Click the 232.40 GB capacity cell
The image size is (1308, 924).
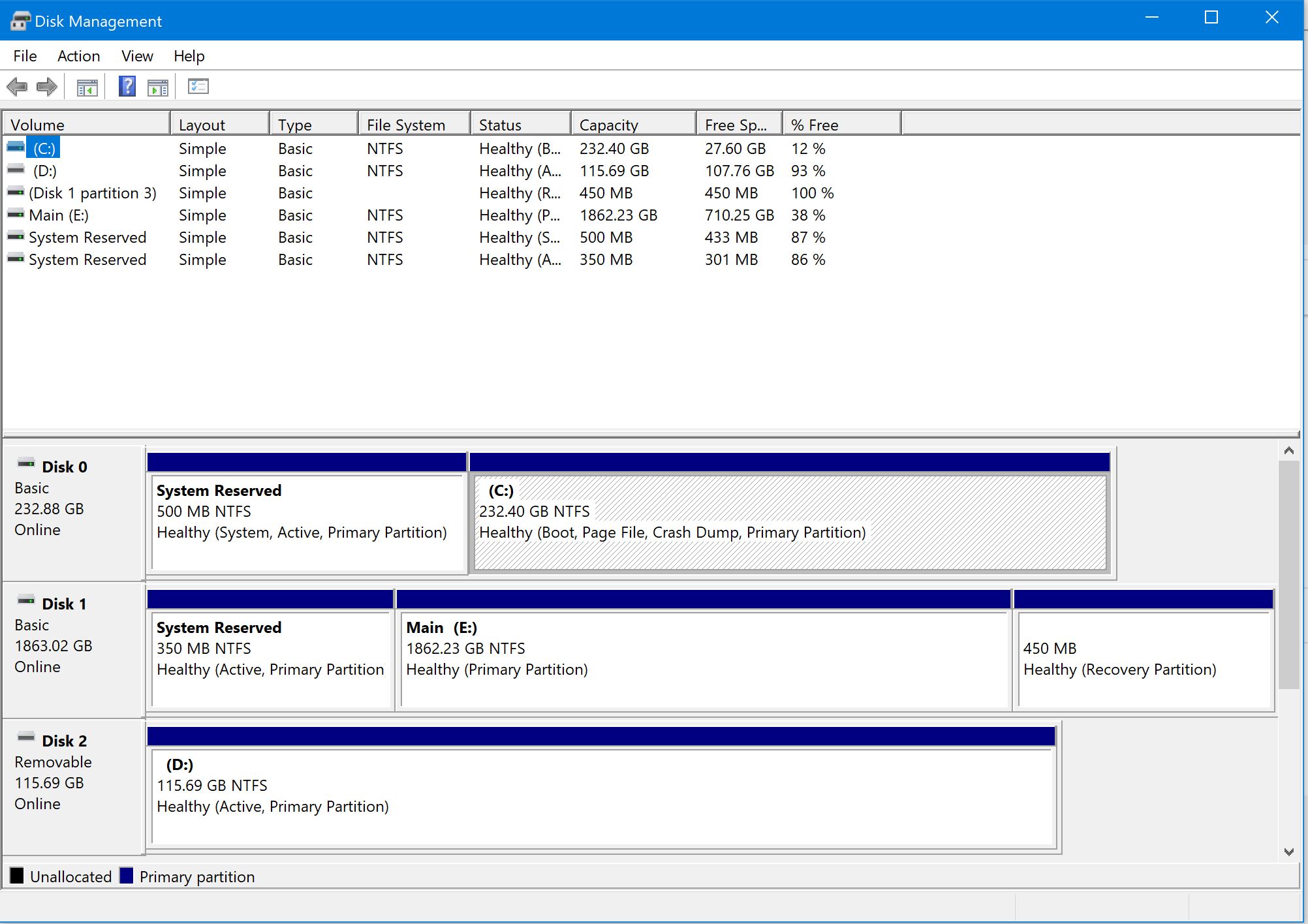coord(614,149)
